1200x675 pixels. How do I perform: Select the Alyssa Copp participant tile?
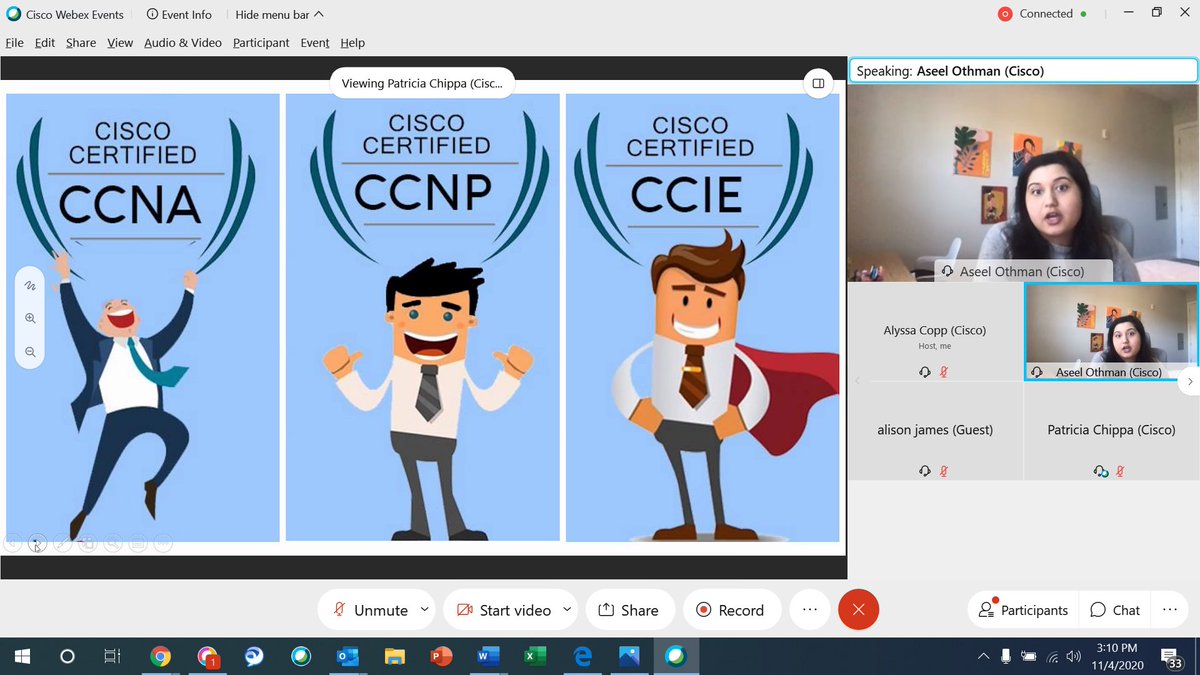tap(936, 332)
